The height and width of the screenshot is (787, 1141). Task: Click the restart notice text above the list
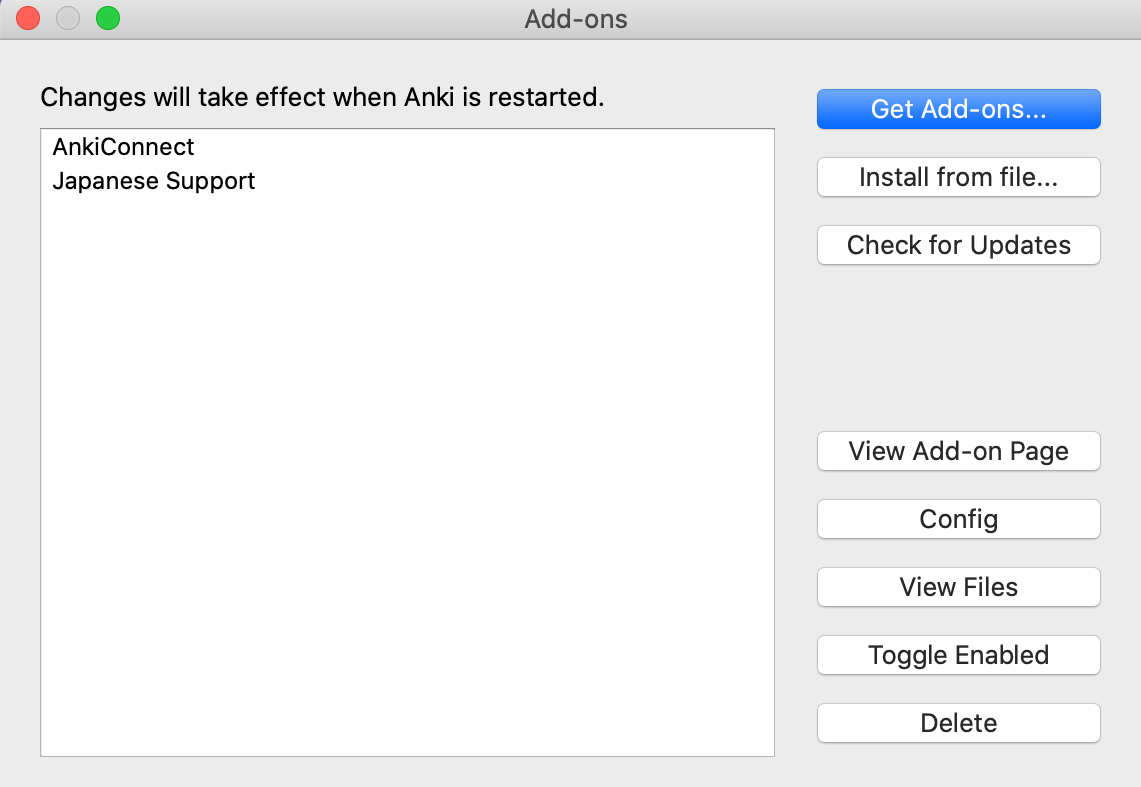pyautogui.click(x=322, y=97)
